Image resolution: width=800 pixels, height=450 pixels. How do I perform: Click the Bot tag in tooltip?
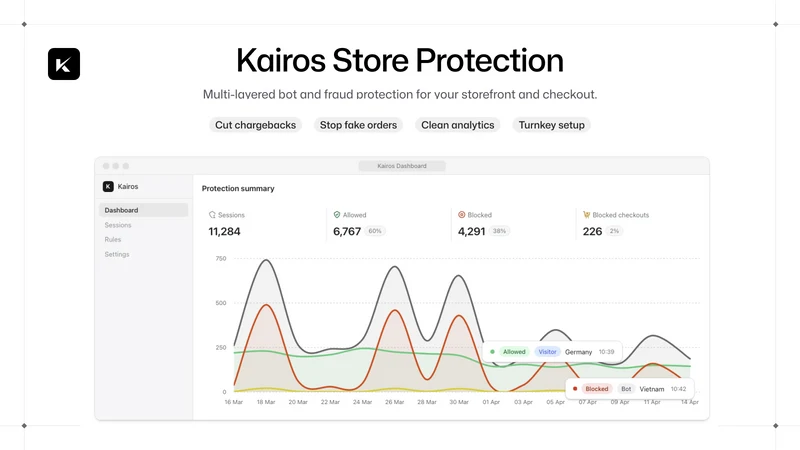[x=626, y=389]
